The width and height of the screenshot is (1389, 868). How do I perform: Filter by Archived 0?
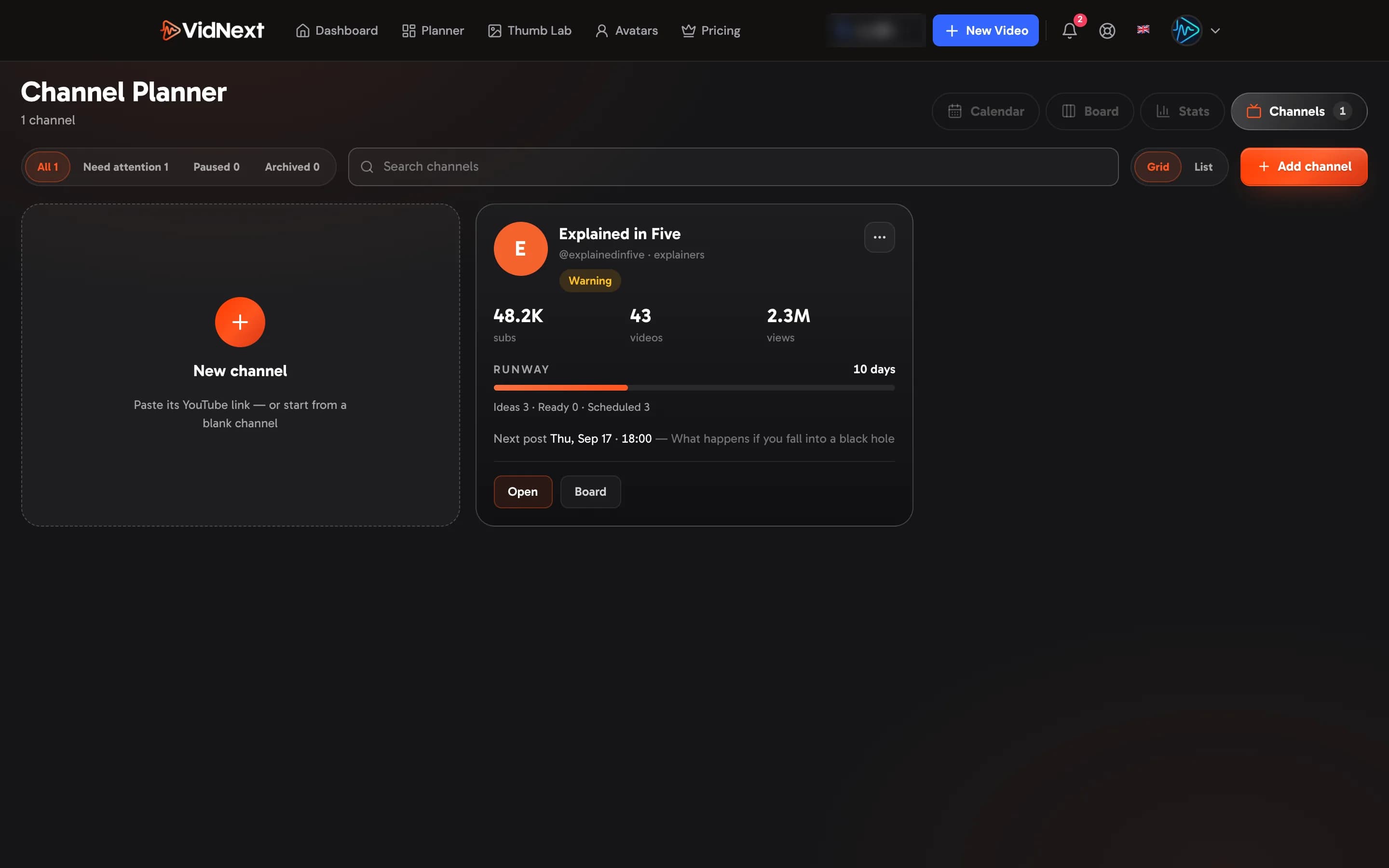coord(292,167)
